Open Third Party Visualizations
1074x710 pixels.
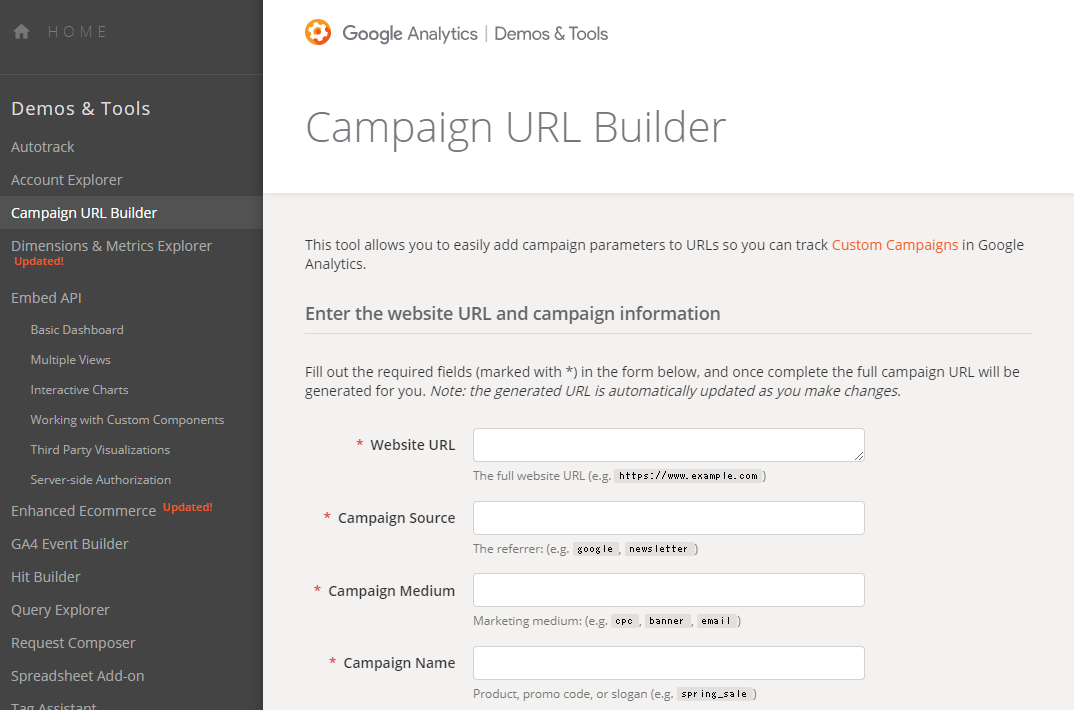[100, 450]
